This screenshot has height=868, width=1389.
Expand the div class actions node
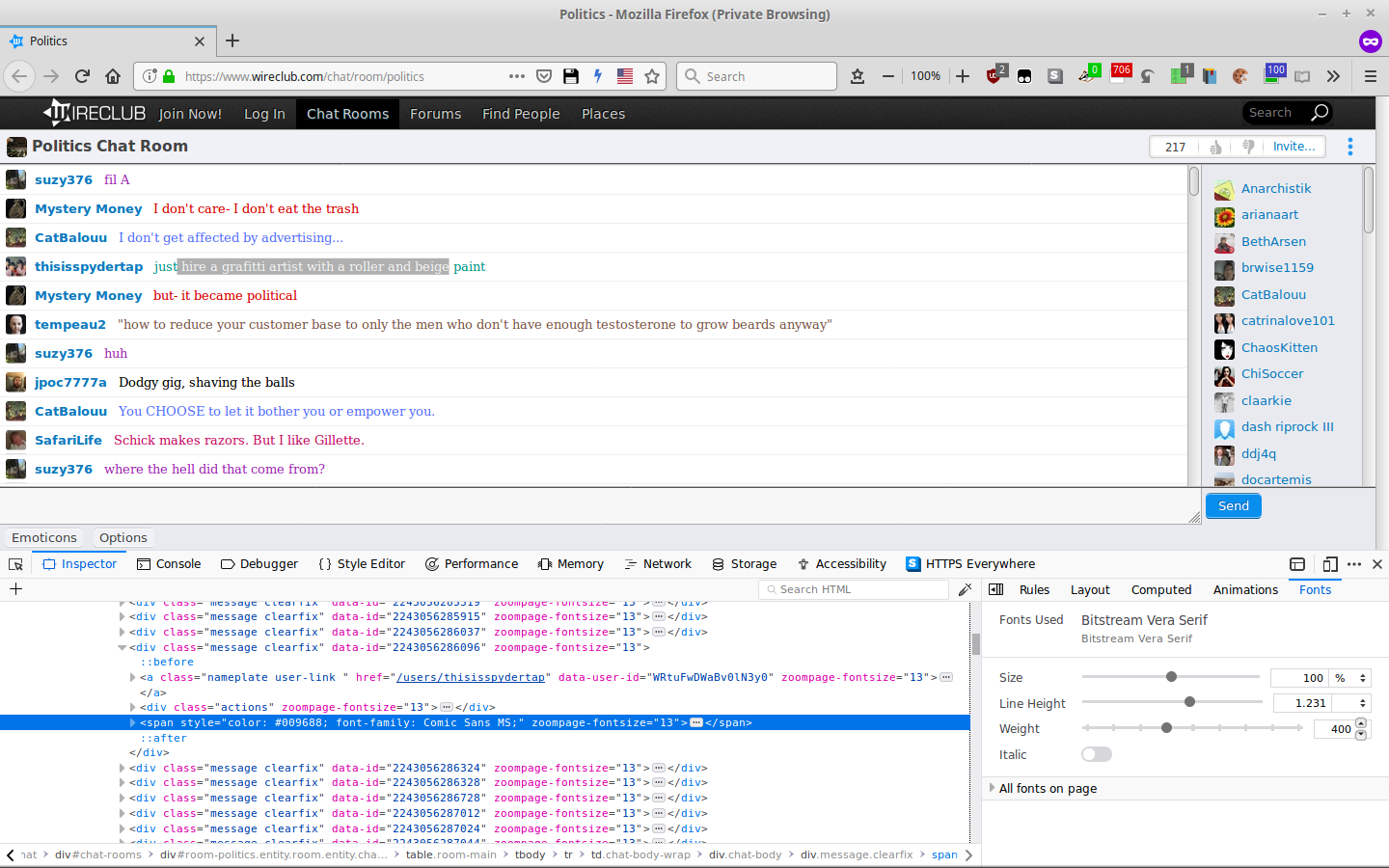click(133, 707)
